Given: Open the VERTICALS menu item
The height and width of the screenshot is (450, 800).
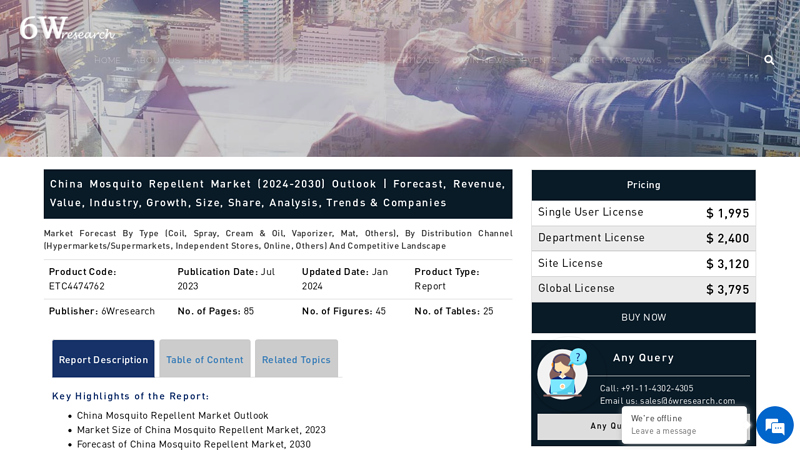Looking at the screenshot, I should [416, 60].
